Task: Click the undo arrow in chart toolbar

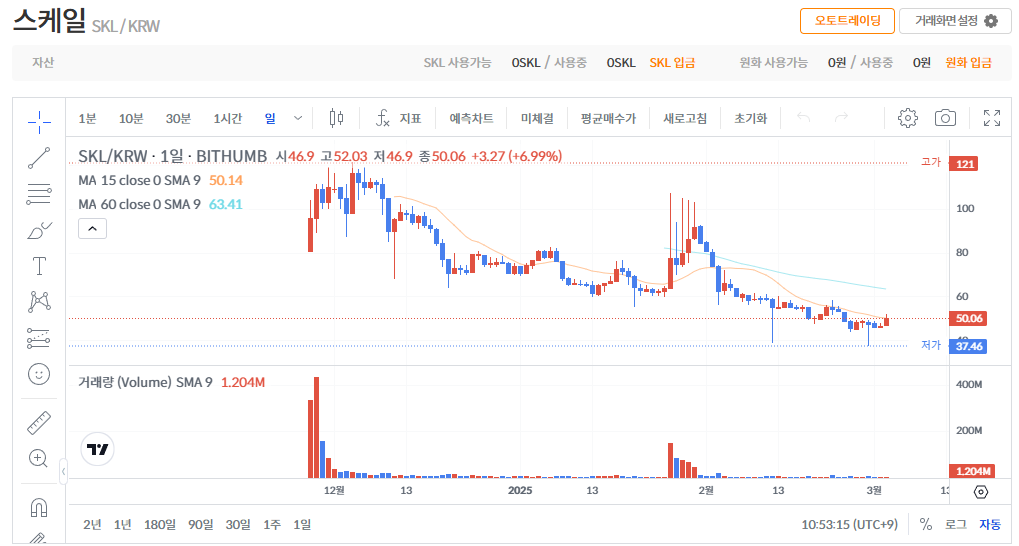Action: [804, 118]
